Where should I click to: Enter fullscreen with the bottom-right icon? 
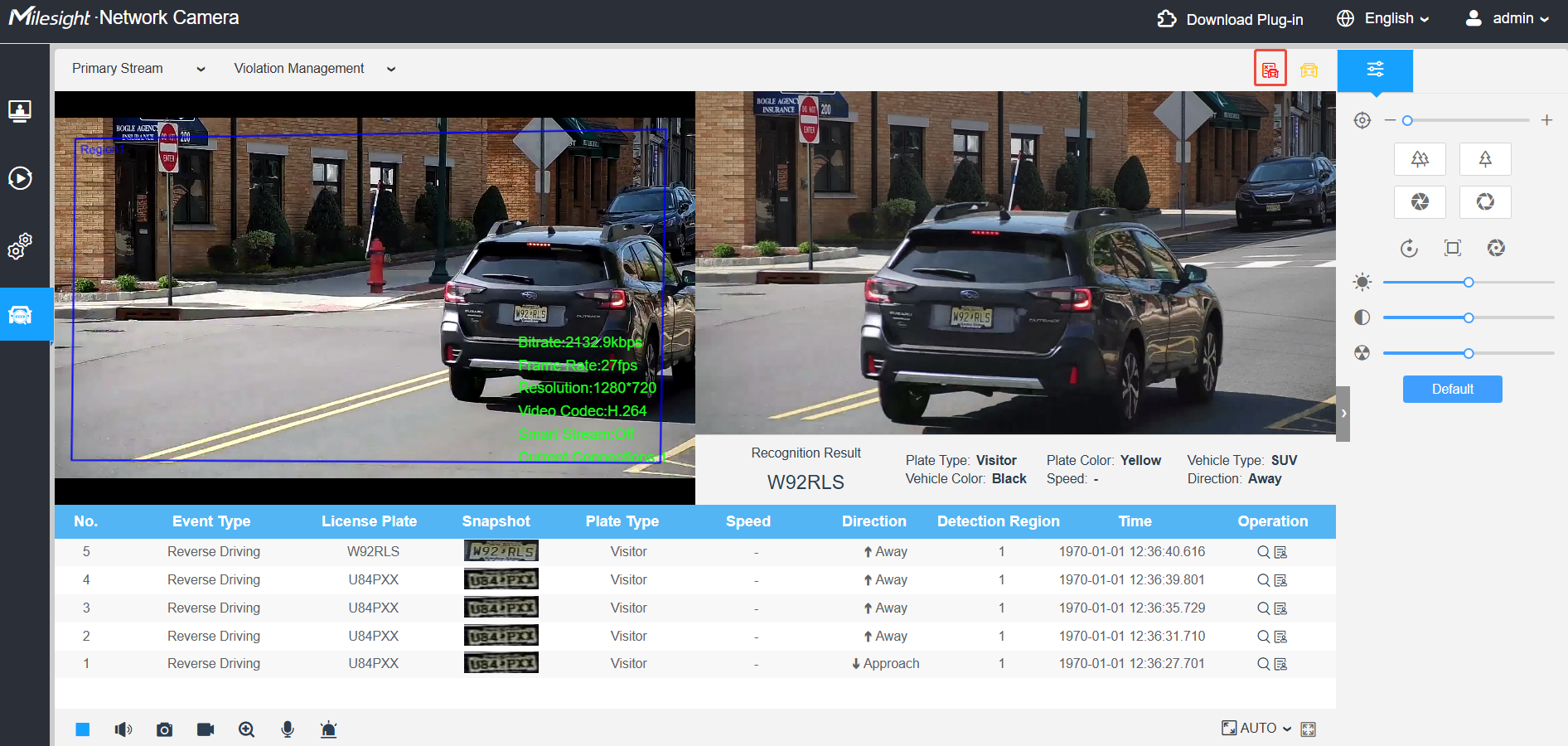click(1309, 729)
